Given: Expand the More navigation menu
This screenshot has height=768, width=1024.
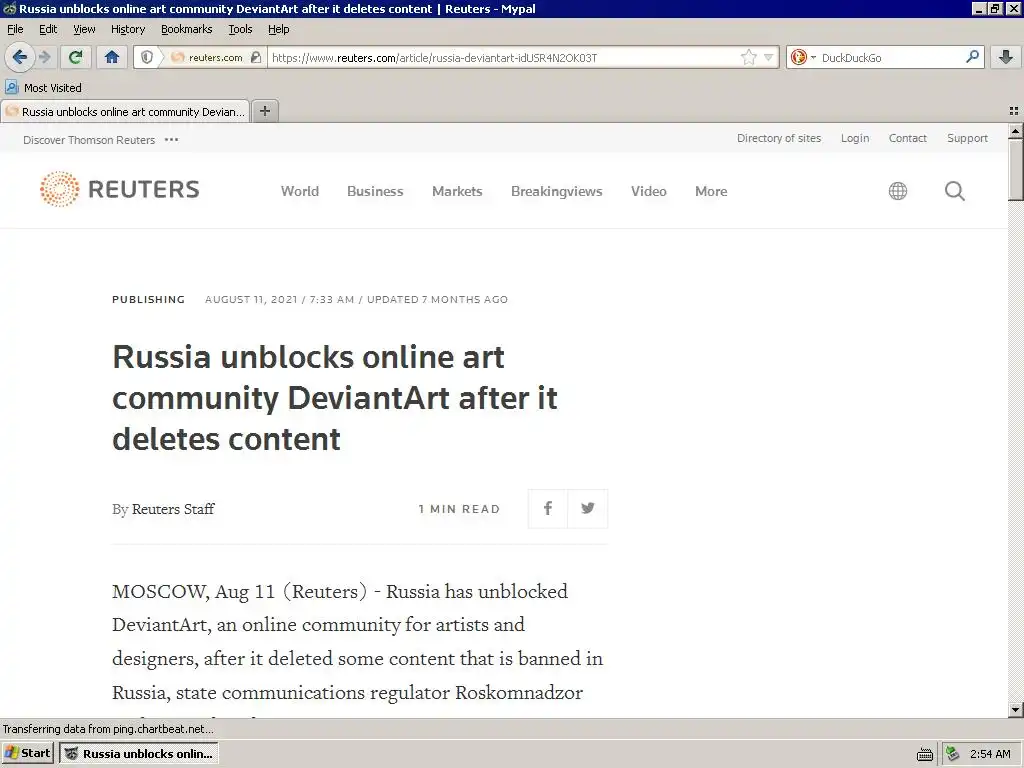Looking at the screenshot, I should point(711,191).
